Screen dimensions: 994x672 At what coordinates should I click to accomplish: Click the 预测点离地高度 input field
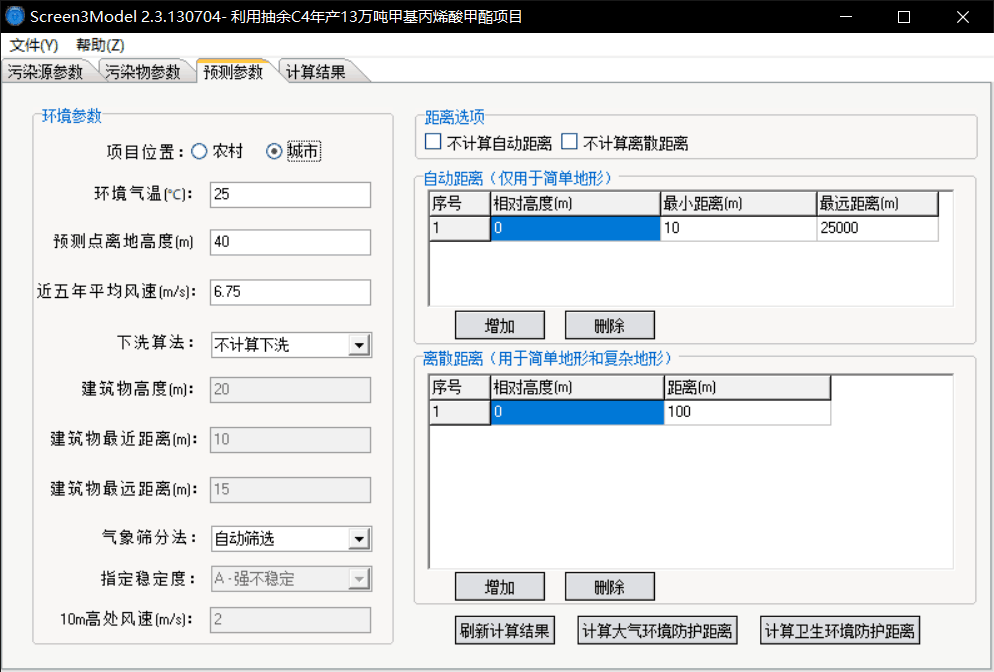tap(290, 242)
